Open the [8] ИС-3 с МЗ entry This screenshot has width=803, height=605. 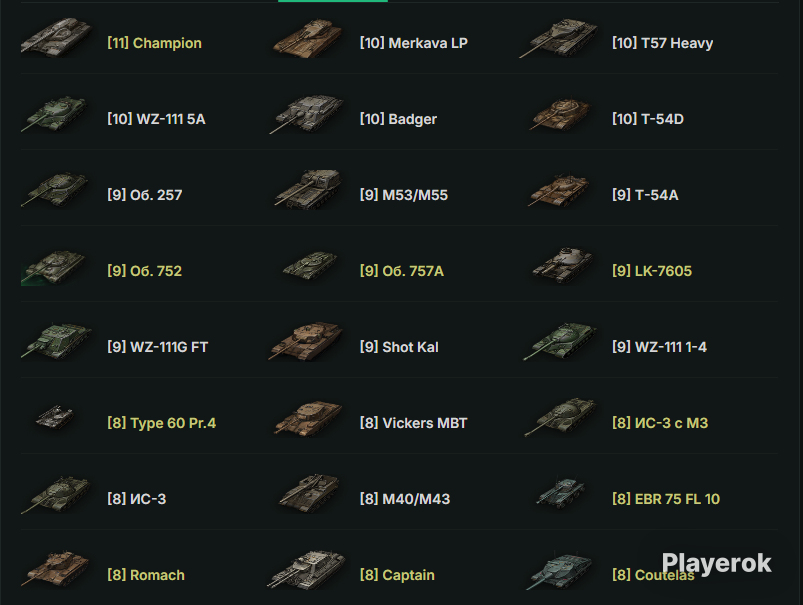(660, 423)
